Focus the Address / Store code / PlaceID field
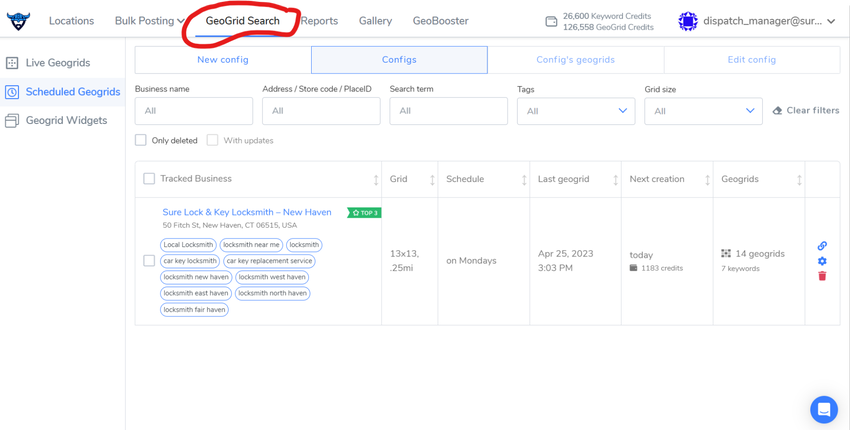This screenshot has width=850, height=430. 321,111
